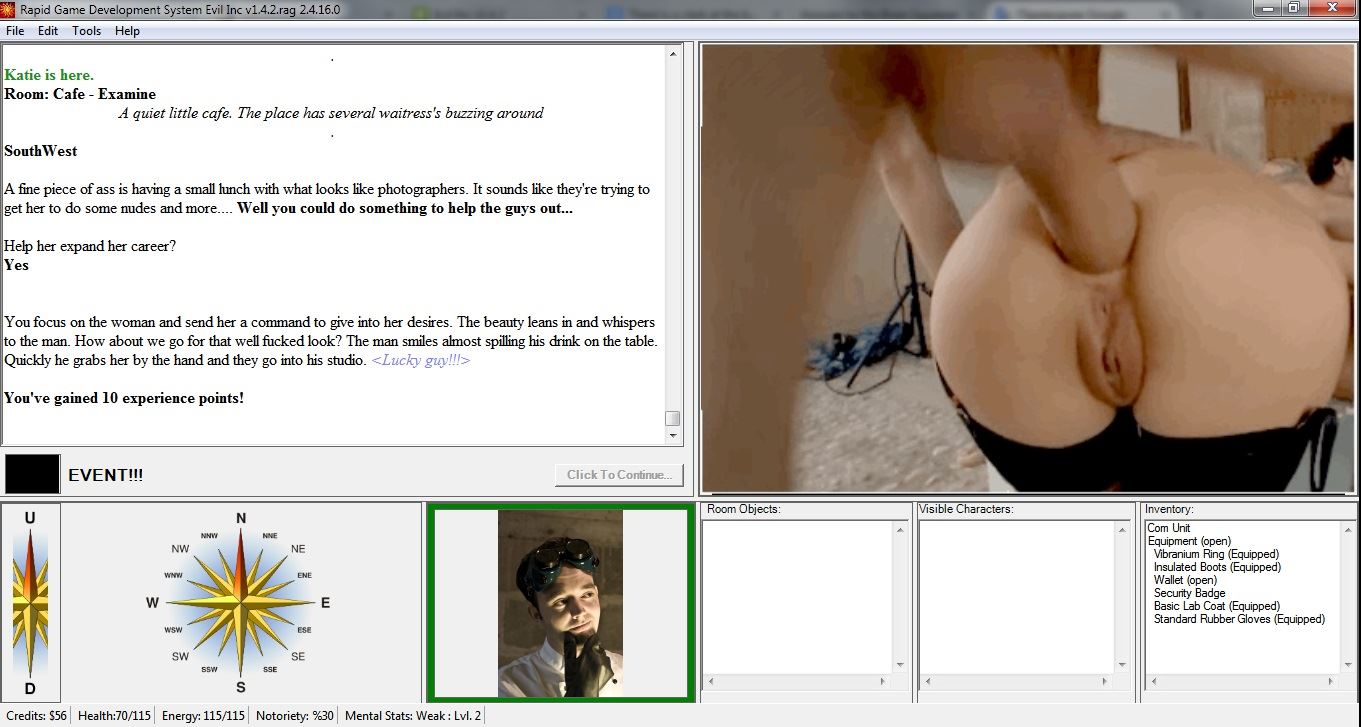
Task: Click the player portrait with goggles
Action: pos(560,603)
